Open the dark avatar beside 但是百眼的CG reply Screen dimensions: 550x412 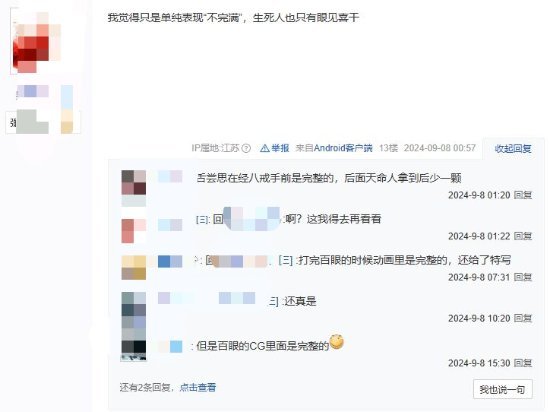[x=134, y=350]
